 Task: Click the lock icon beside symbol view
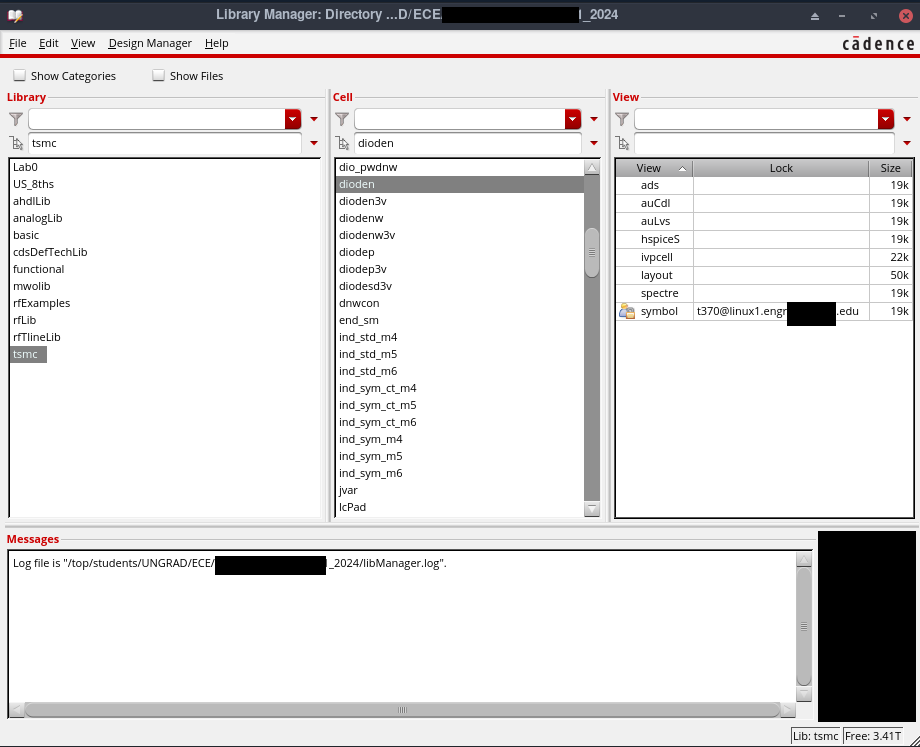(627, 312)
